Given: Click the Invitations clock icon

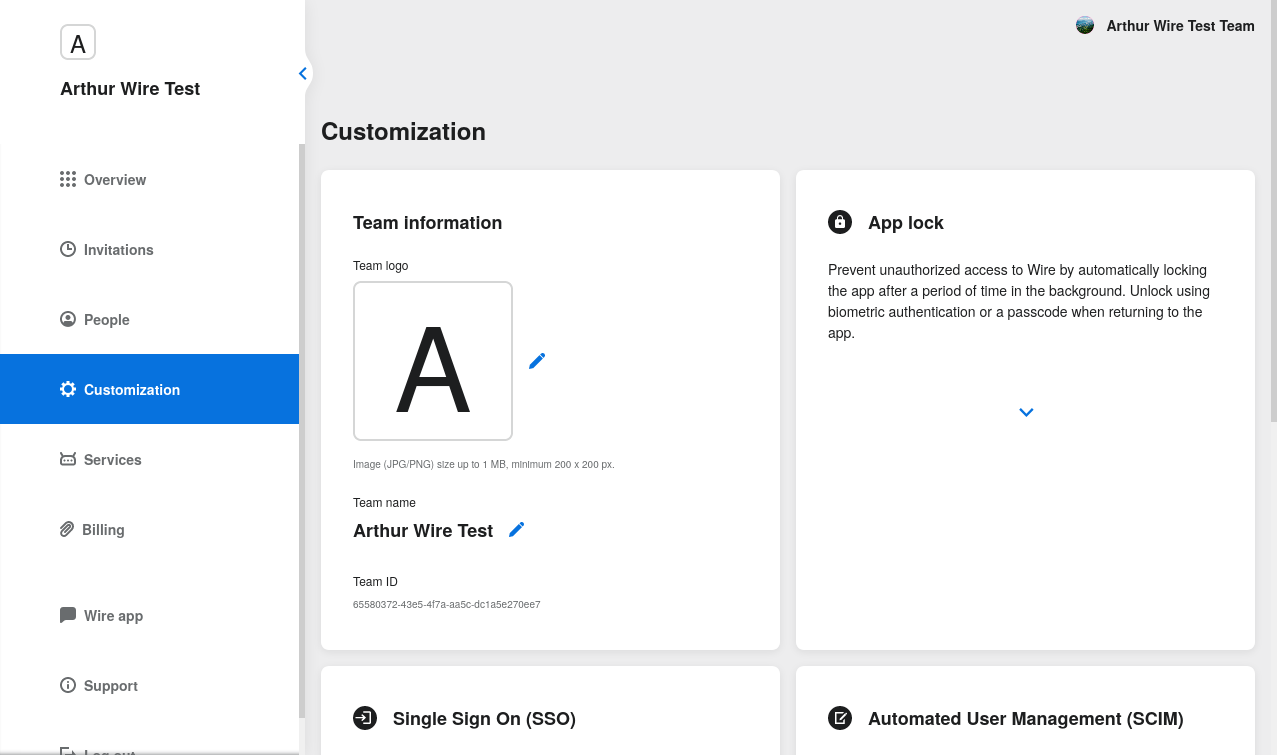Looking at the screenshot, I should click(68, 249).
